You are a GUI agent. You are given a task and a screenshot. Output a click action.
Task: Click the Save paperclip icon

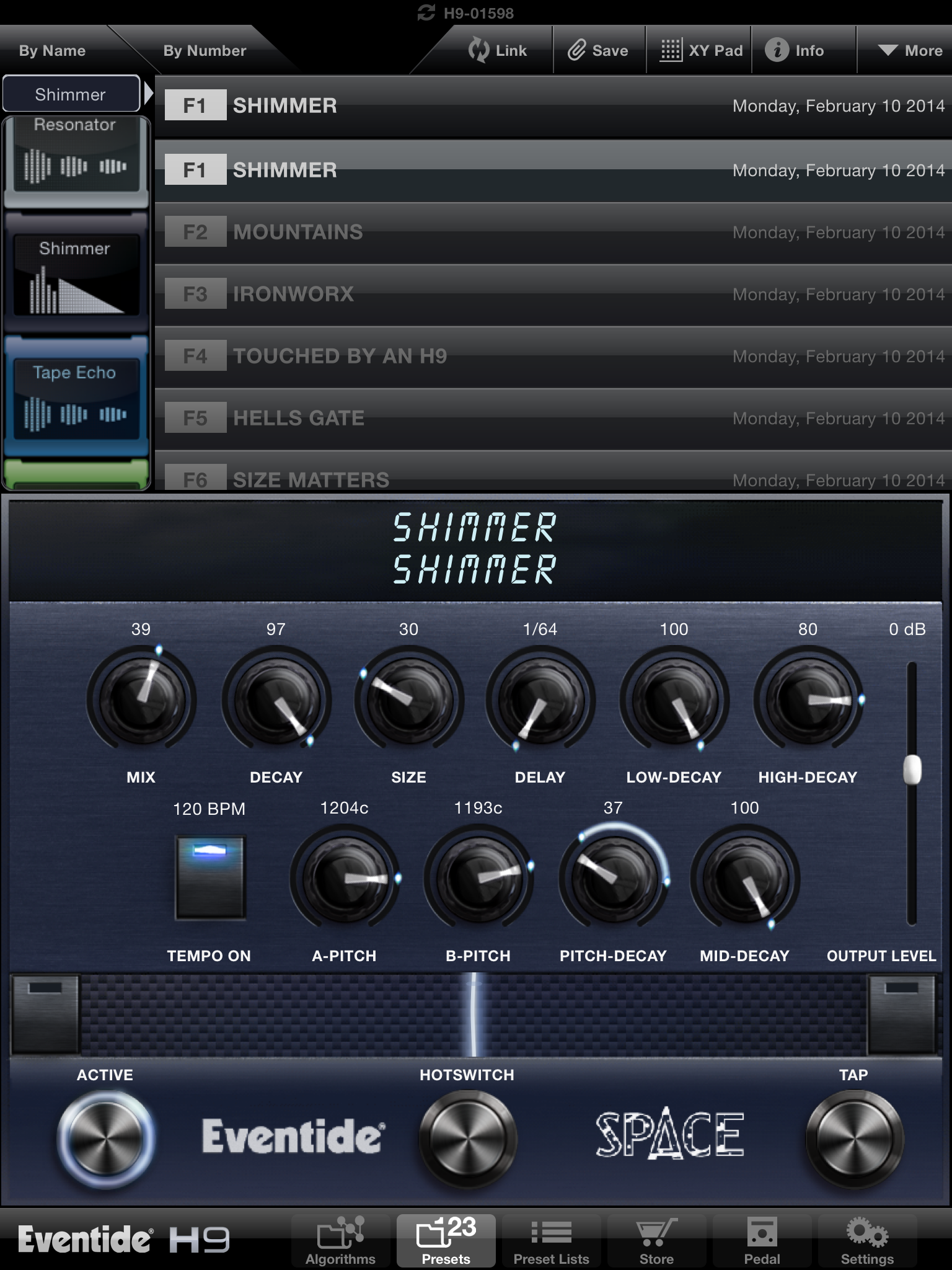pos(576,50)
